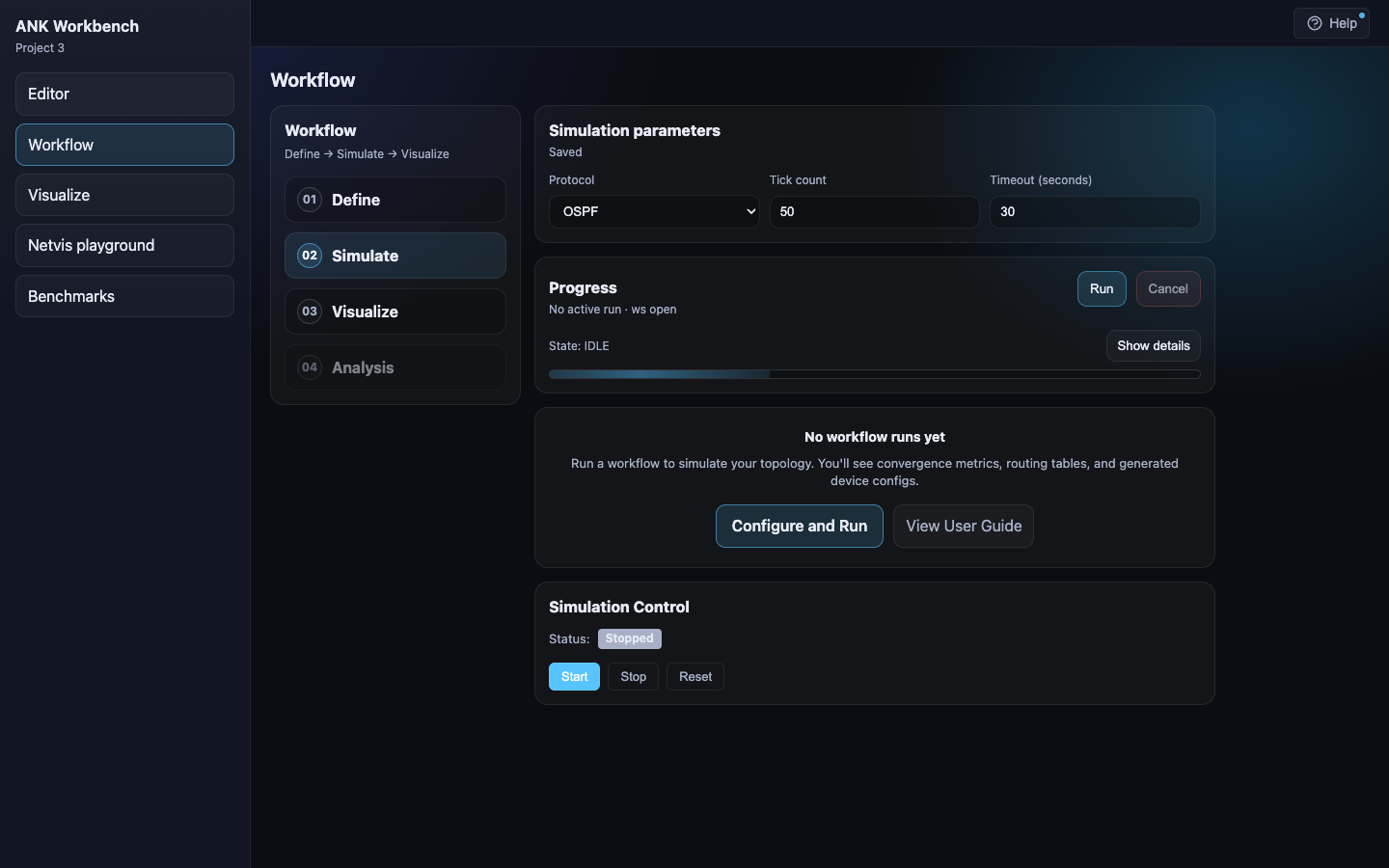
Task: Click the progress bar under State IDLE
Action: pyautogui.click(x=874, y=374)
